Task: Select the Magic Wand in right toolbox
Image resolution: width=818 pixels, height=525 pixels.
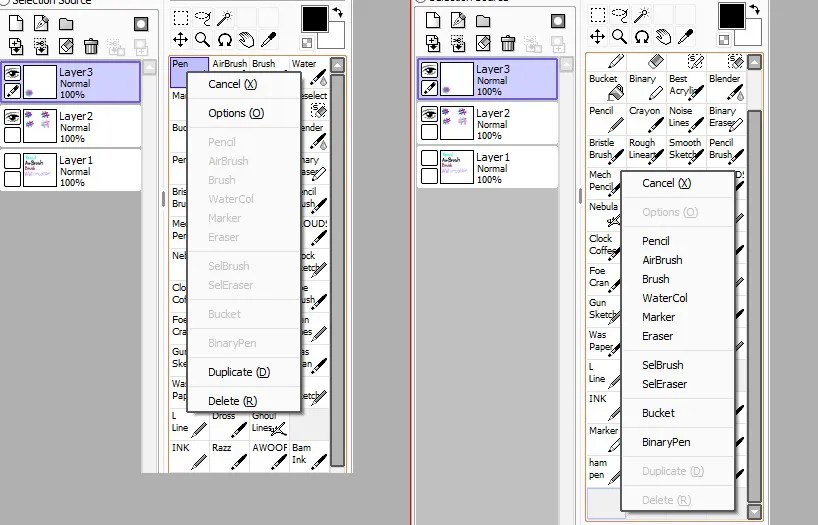Action: (x=642, y=15)
